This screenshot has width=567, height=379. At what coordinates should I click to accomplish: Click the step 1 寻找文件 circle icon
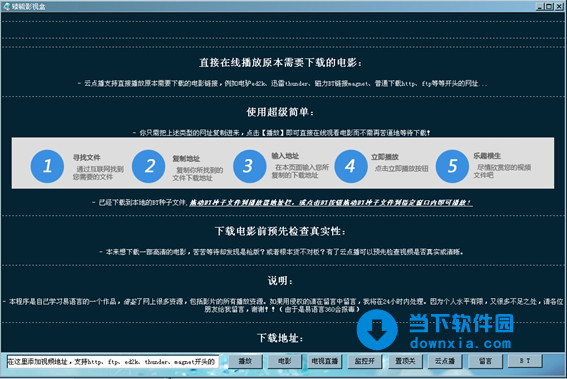pyautogui.click(x=47, y=166)
